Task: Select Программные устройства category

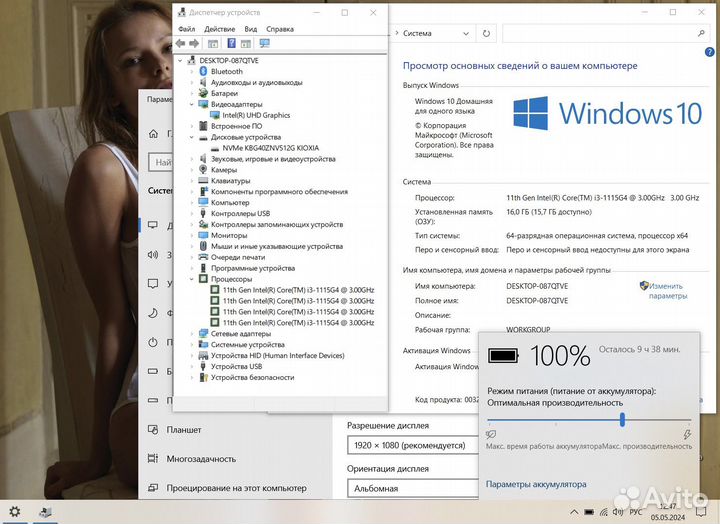Action: (x=253, y=268)
